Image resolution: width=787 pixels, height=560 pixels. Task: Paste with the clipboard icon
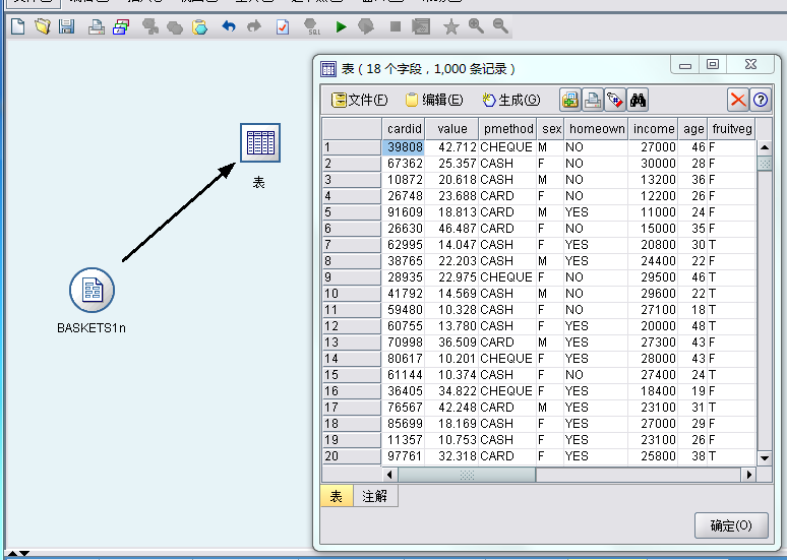[x=199, y=27]
